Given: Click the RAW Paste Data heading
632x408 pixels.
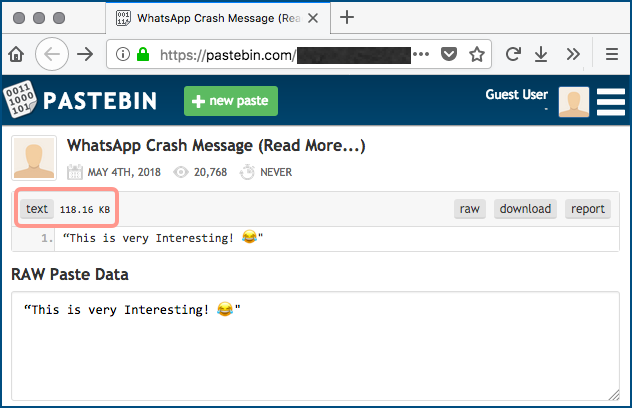Looking at the screenshot, I should point(70,275).
